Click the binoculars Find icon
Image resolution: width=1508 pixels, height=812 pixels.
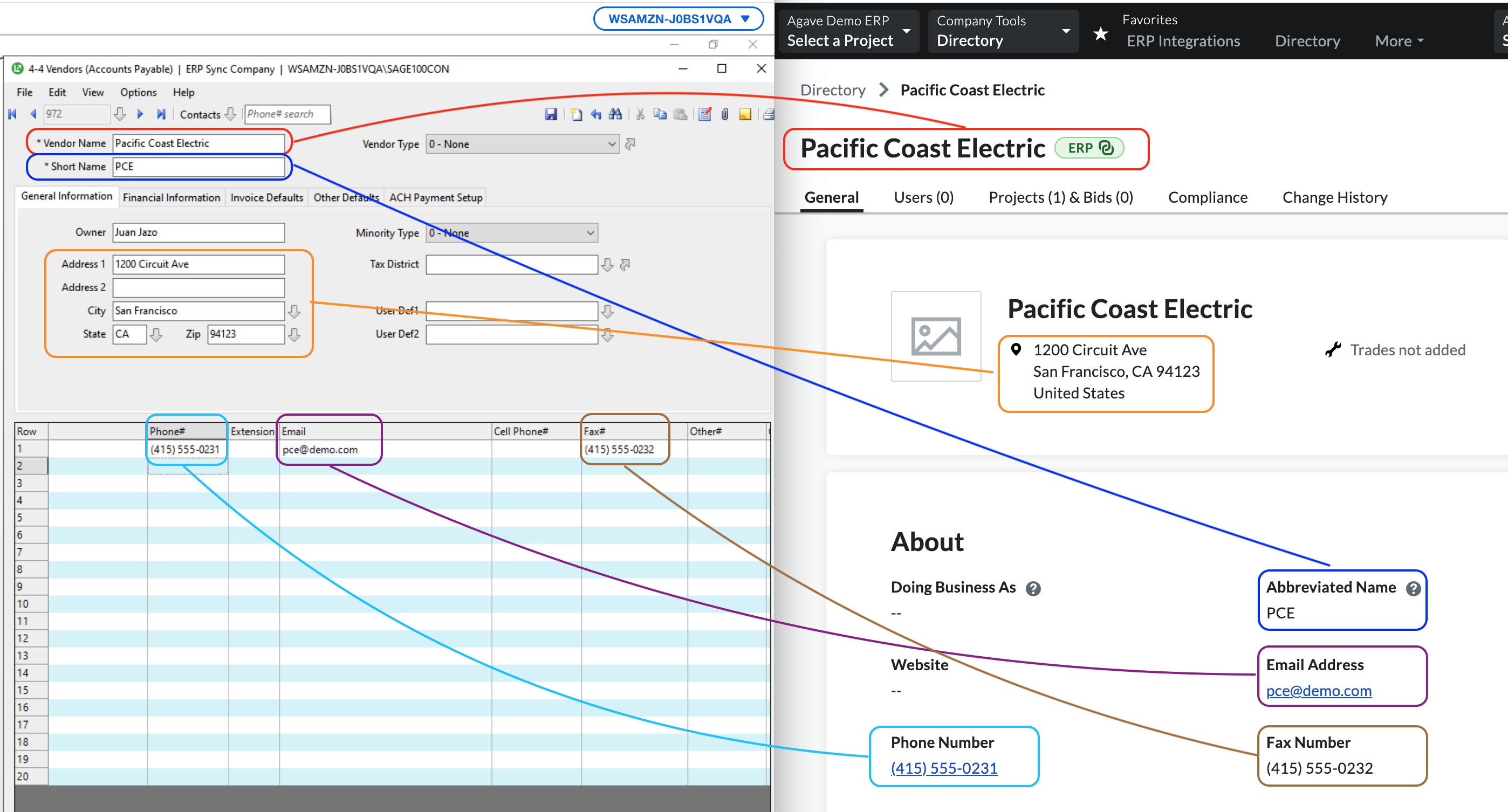pos(615,114)
